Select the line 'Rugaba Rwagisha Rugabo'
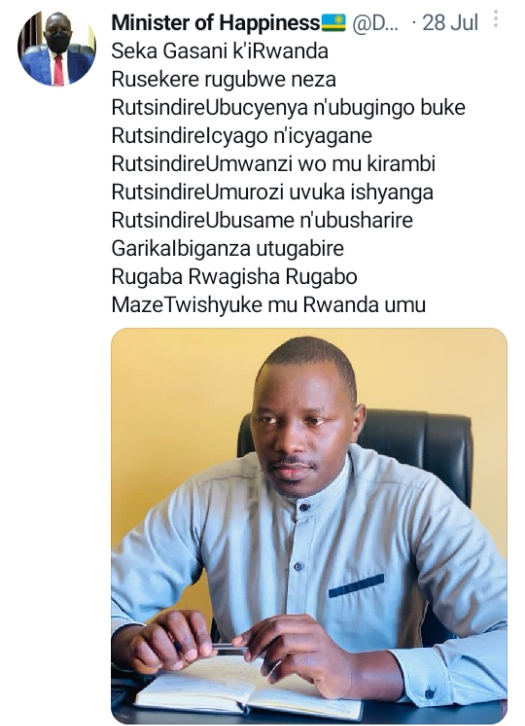 click(x=234, y=277)
